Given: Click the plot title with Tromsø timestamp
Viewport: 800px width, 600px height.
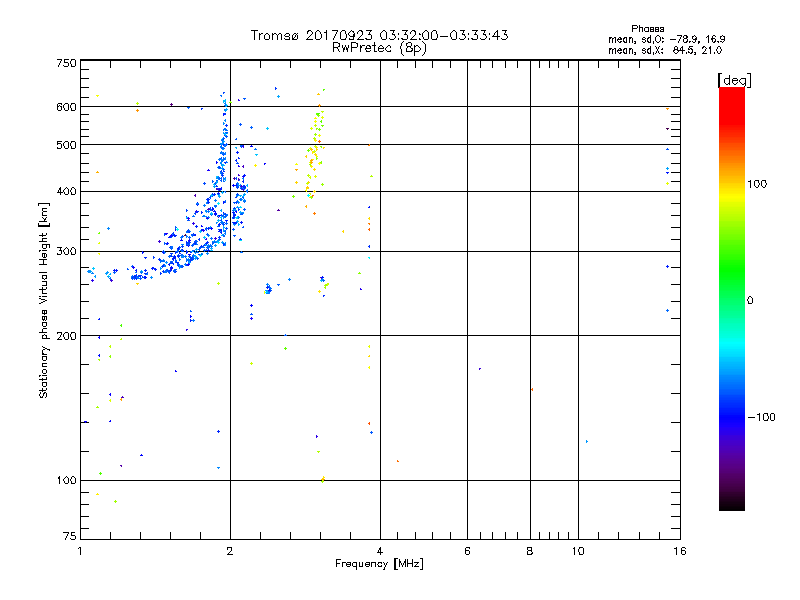Looking at the screenshot, I should [x=379, y=35].
